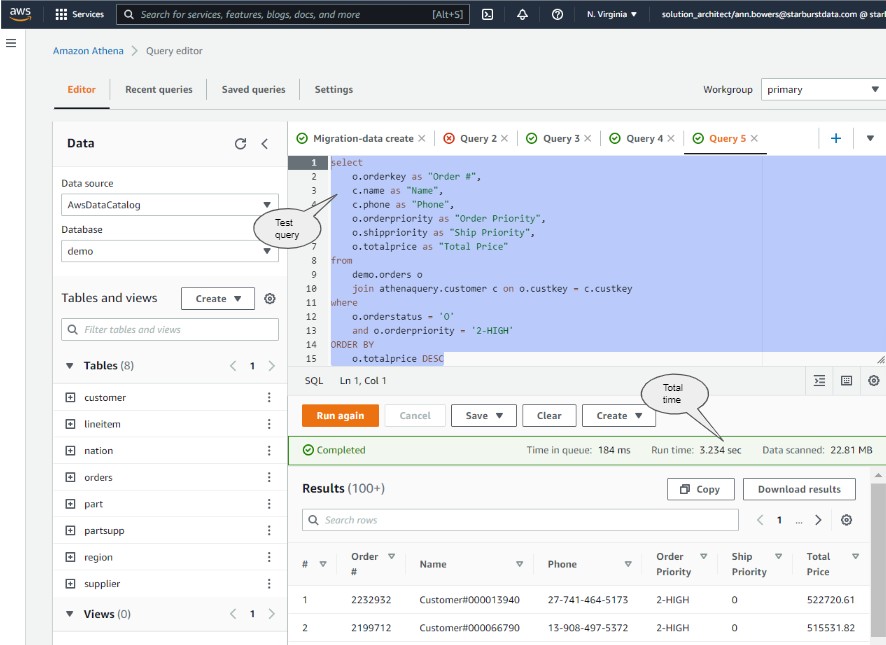886x645 pixels.
Task: Open the notifications bell
Action: (522, 15)
